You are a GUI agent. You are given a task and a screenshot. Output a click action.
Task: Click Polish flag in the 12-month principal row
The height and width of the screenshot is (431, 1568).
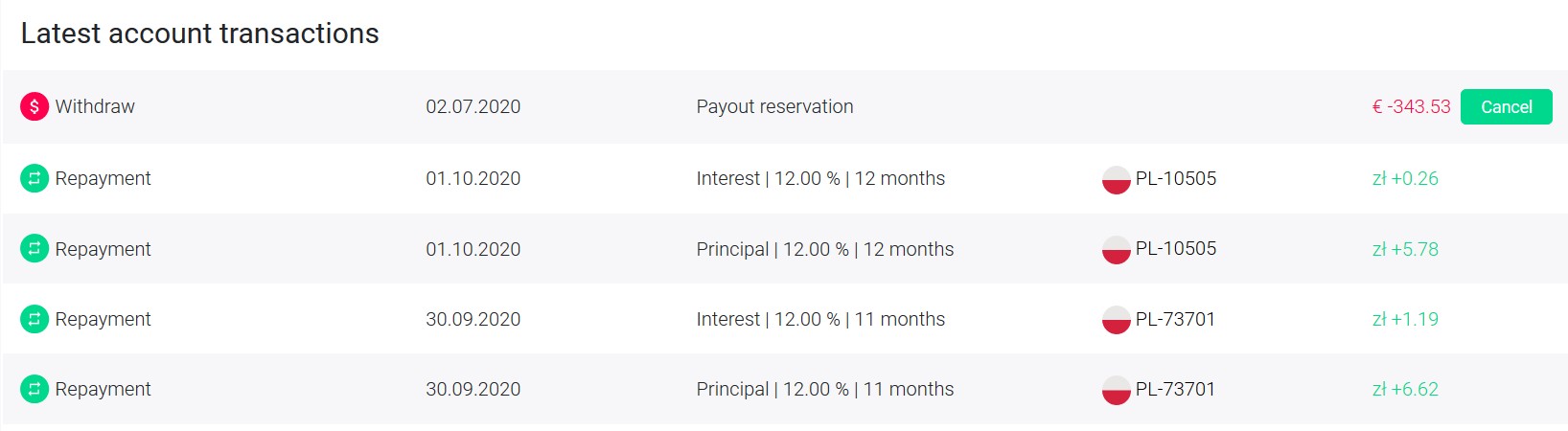[1116, 250]
